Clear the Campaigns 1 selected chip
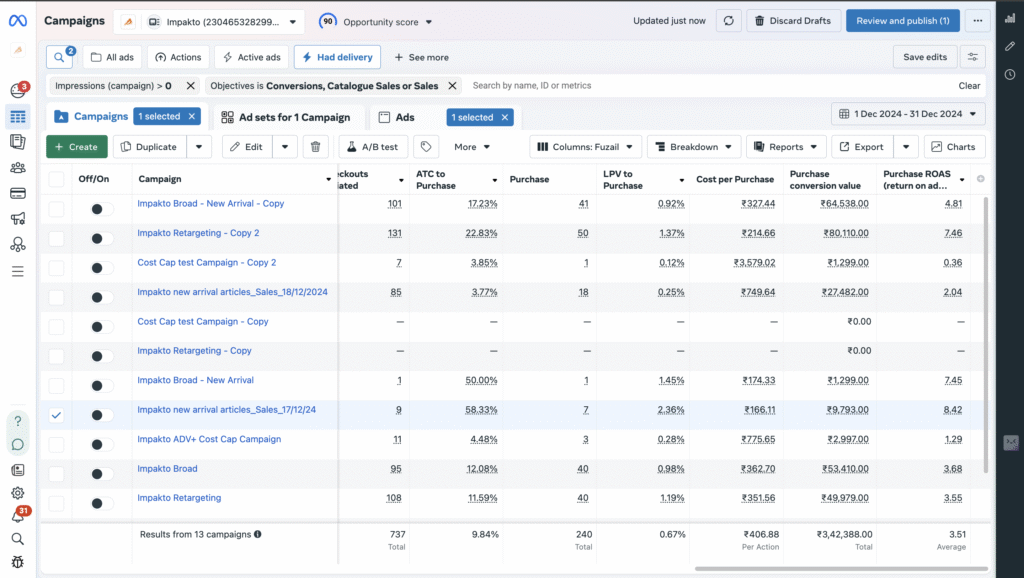Viewport: 1024px width, 578px height. (x=191, y=116)
